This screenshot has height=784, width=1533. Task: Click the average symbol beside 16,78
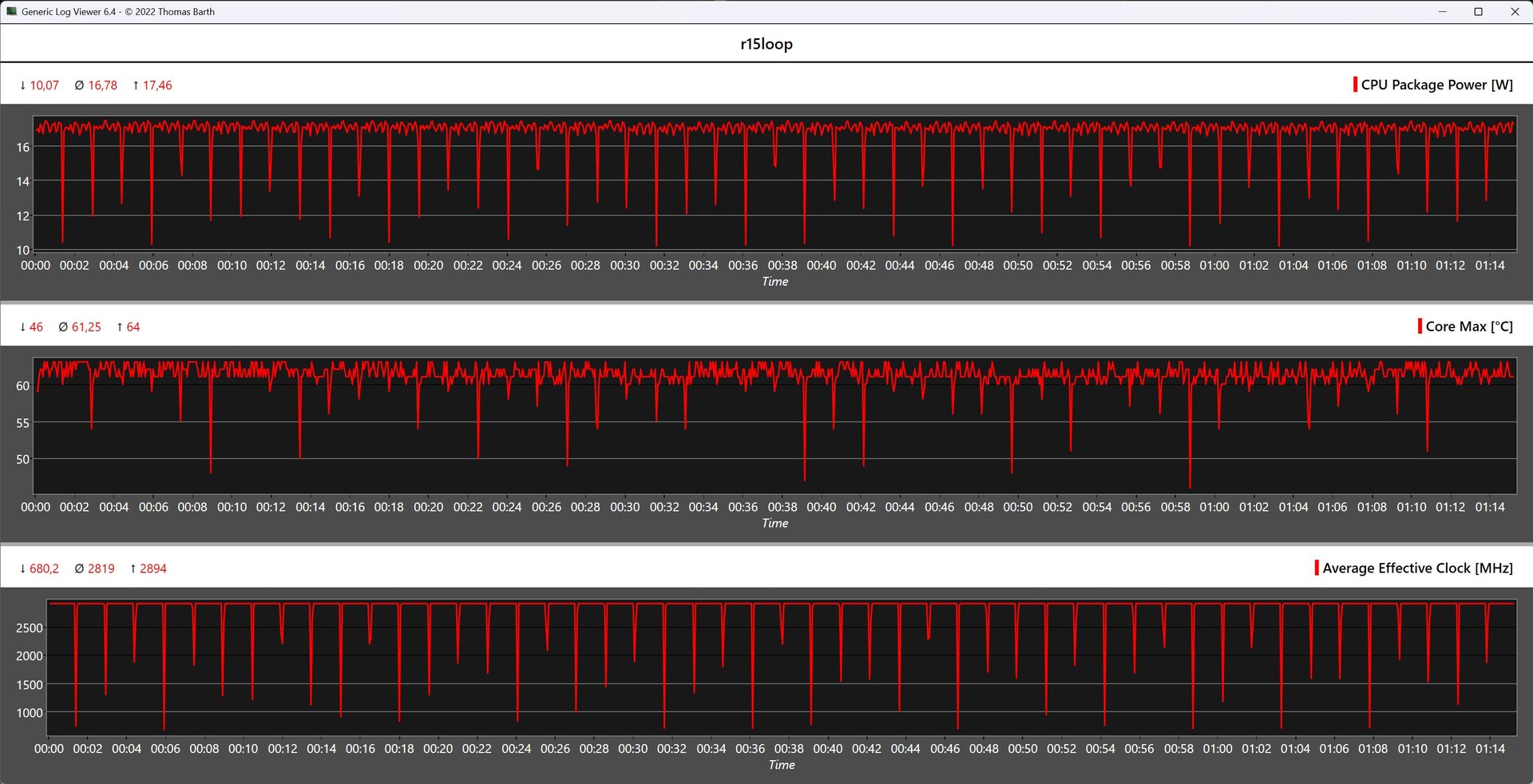click(x=79, y=85)
